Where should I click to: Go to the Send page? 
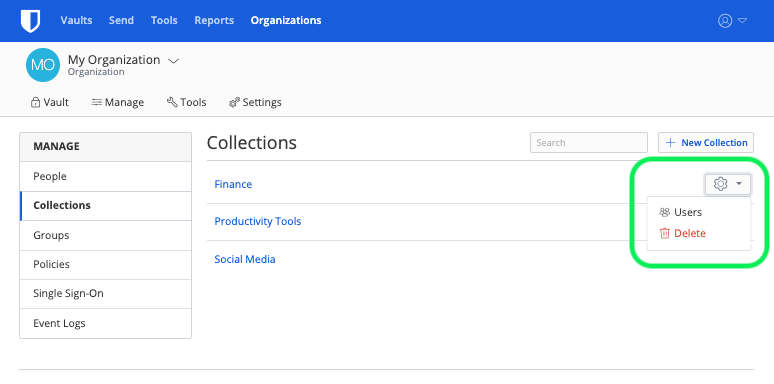tap(121, 20)
